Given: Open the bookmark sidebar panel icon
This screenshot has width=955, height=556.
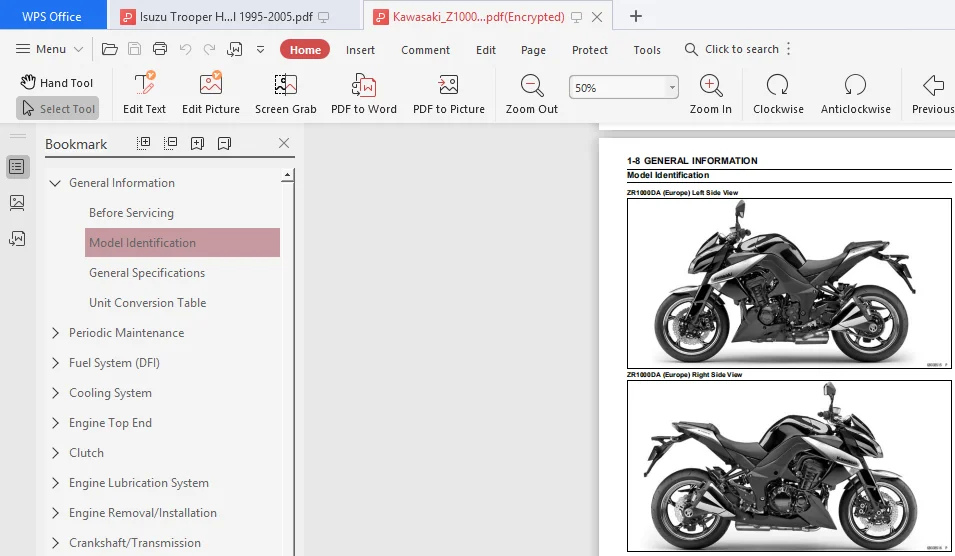Looking at the screenshot, I should point(17,167).
